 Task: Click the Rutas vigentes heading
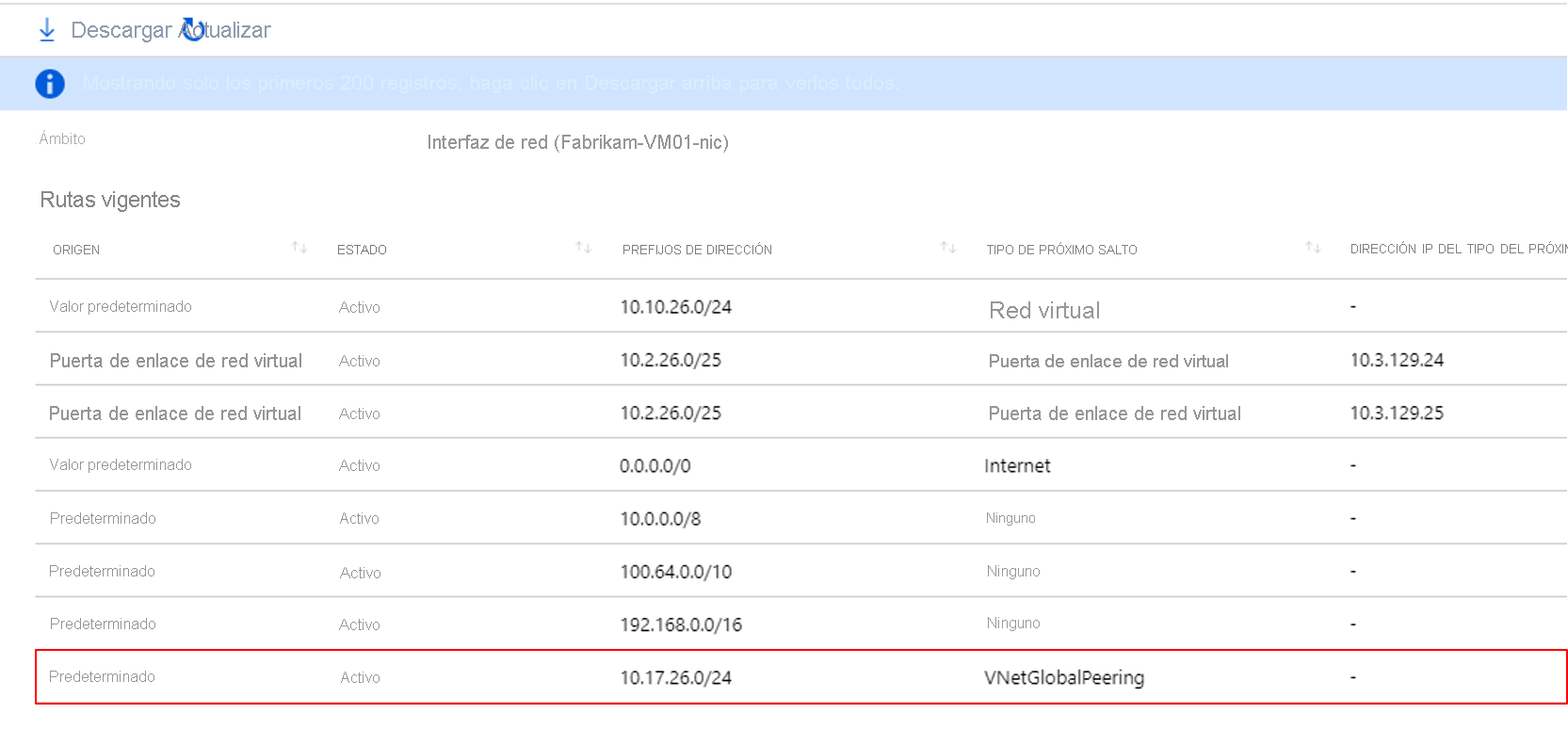(110, 200)
